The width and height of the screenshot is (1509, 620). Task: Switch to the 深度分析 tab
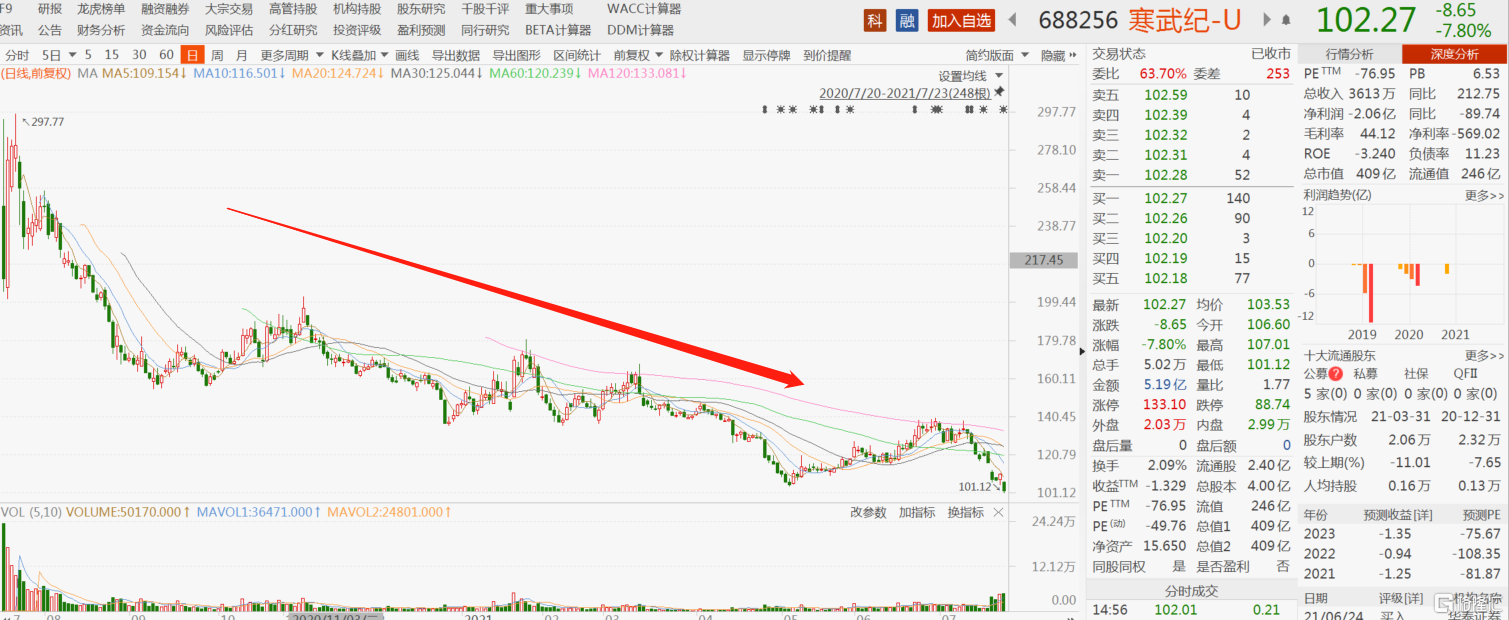[x=1454, y=54]
